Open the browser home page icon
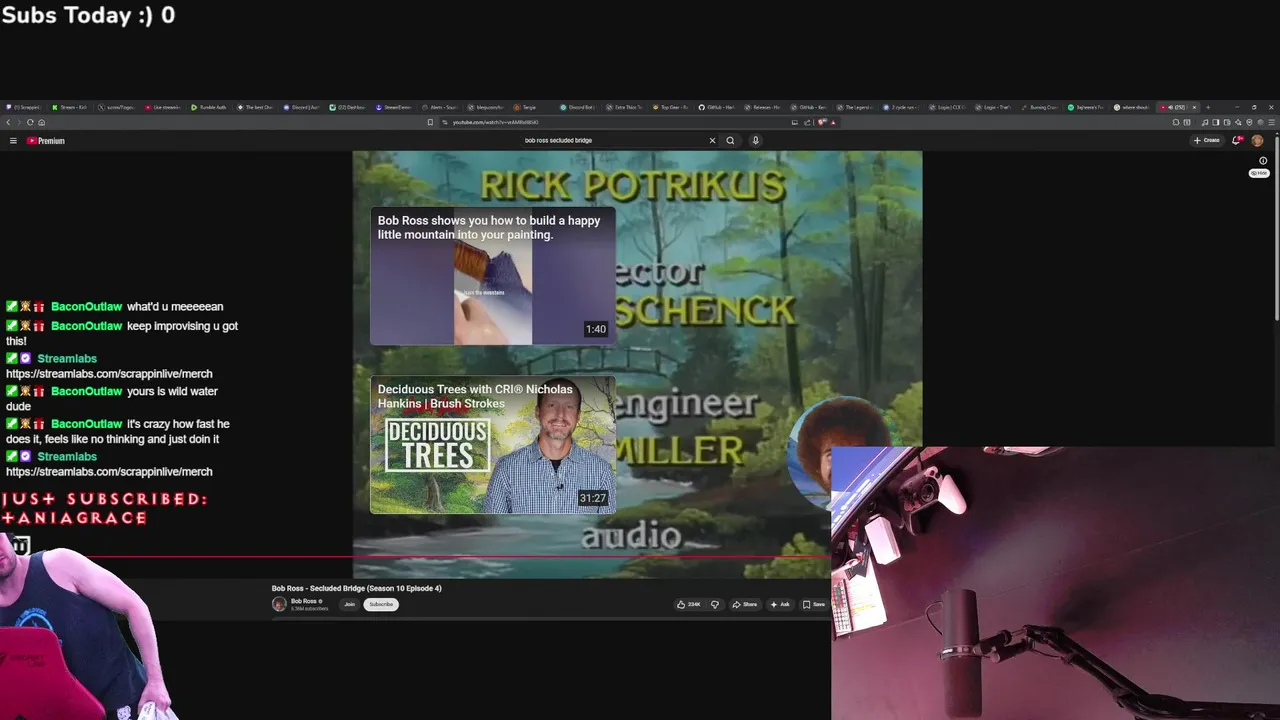 coord(41,122)
